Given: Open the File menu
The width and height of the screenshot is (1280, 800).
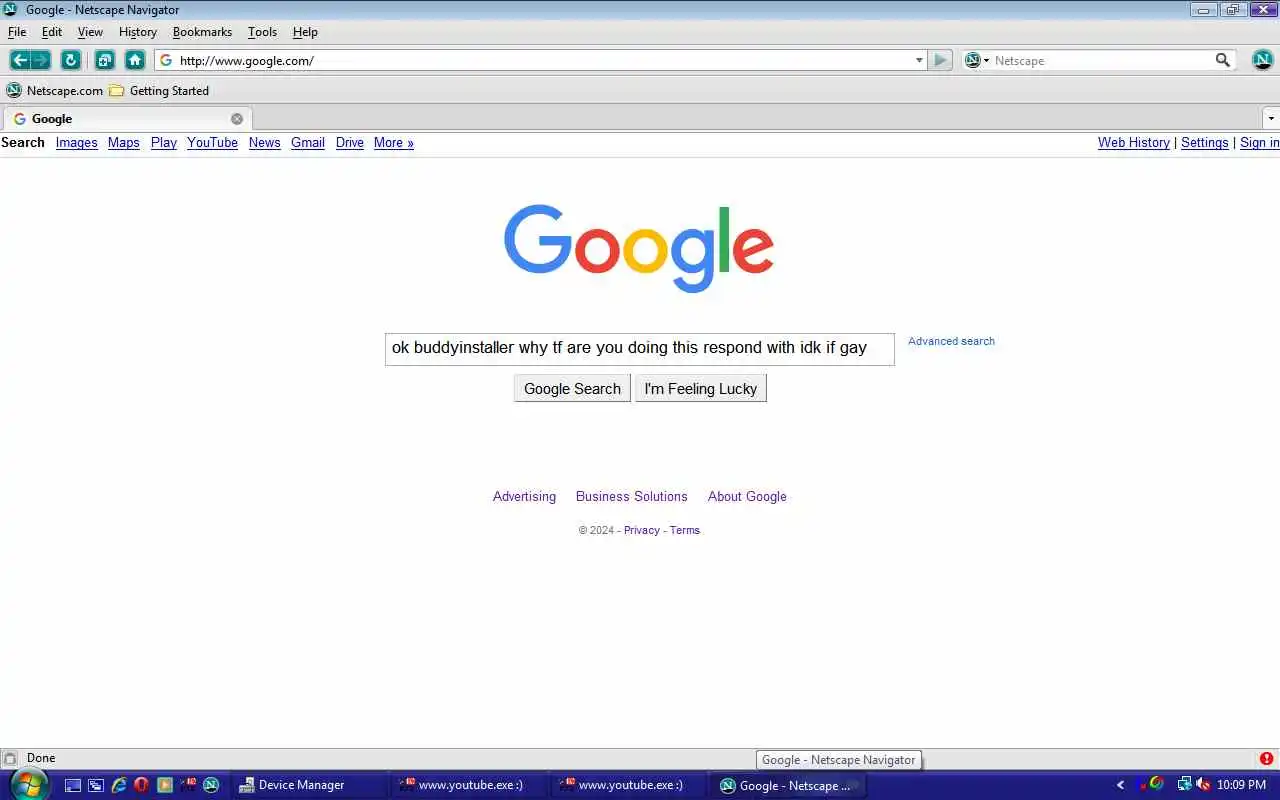Looking at the screenshot, I should click(x=17, y=32).
